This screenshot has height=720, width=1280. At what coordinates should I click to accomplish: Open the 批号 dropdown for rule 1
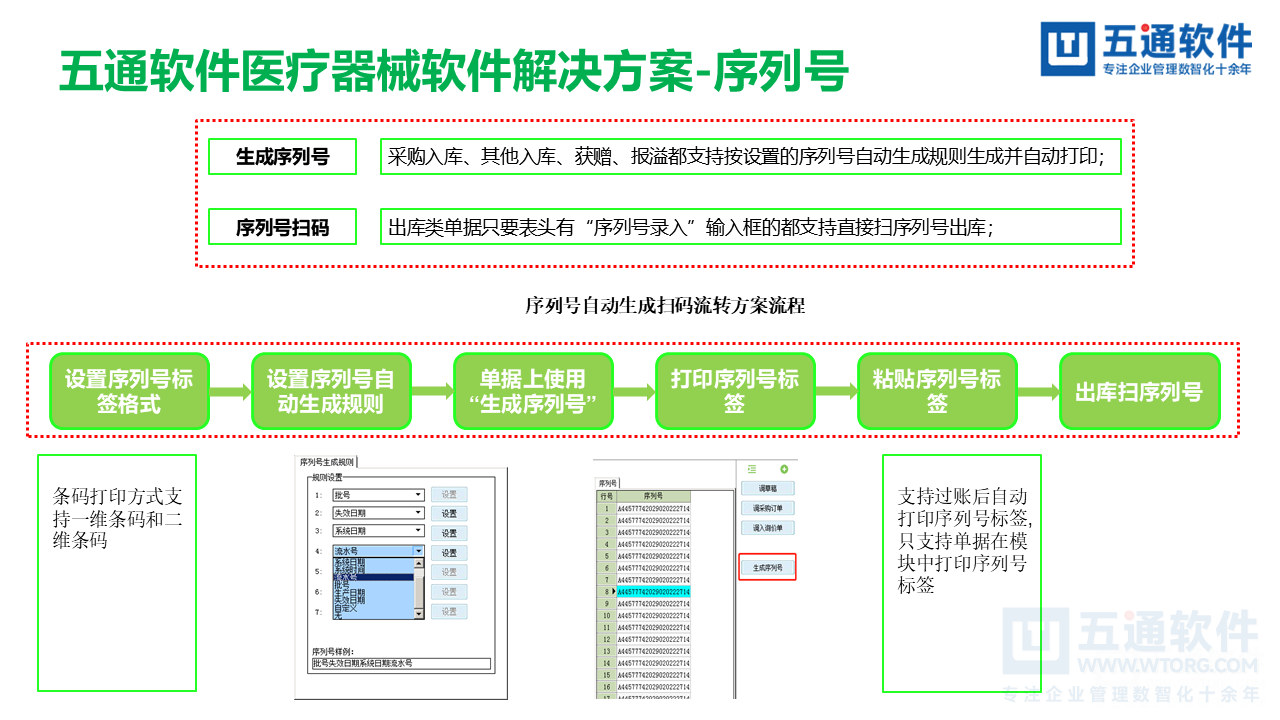point(417,494)
